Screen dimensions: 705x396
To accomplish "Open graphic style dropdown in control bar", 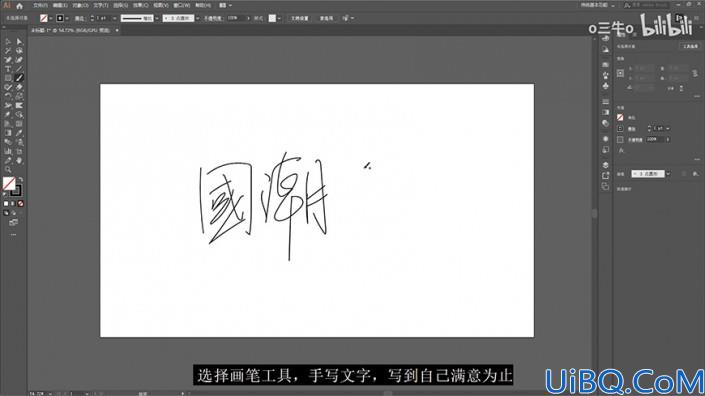I will point(279,18).
